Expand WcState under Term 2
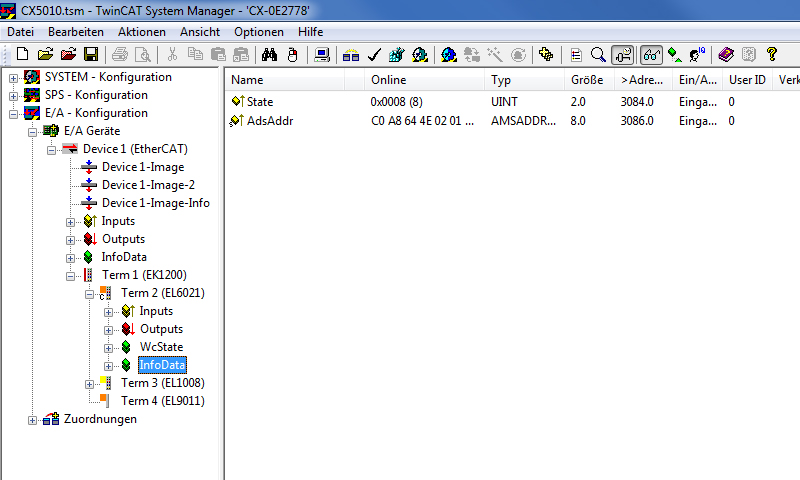 [108, 348]
